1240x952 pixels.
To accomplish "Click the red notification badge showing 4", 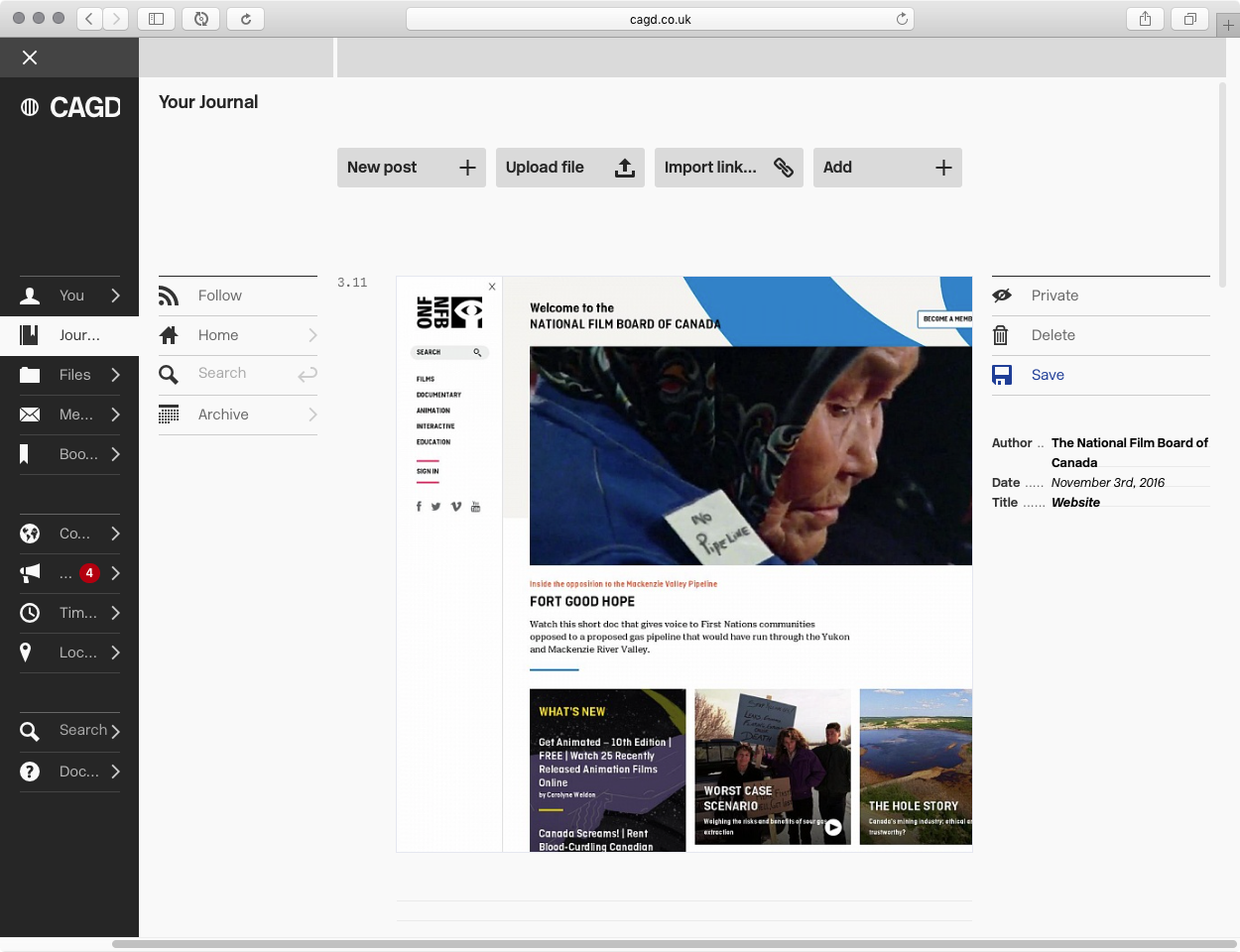I will [x=89, y=573].
